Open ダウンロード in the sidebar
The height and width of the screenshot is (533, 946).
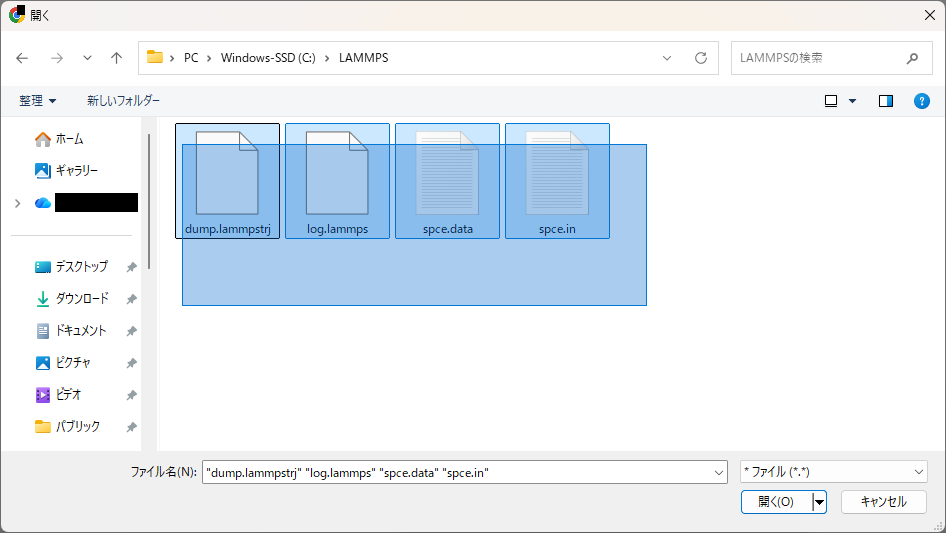pos(81,299)
